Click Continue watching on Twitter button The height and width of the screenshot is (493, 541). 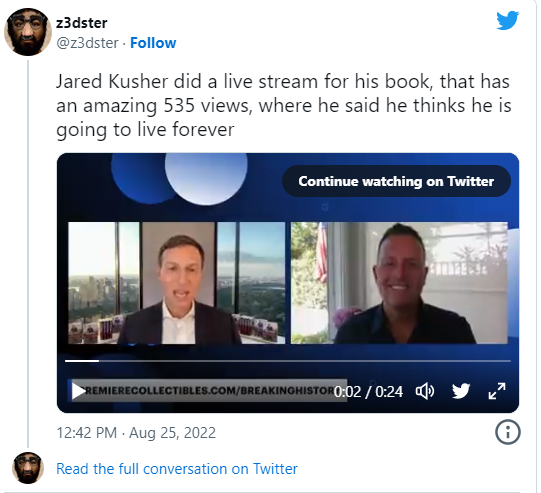point(396,181)
